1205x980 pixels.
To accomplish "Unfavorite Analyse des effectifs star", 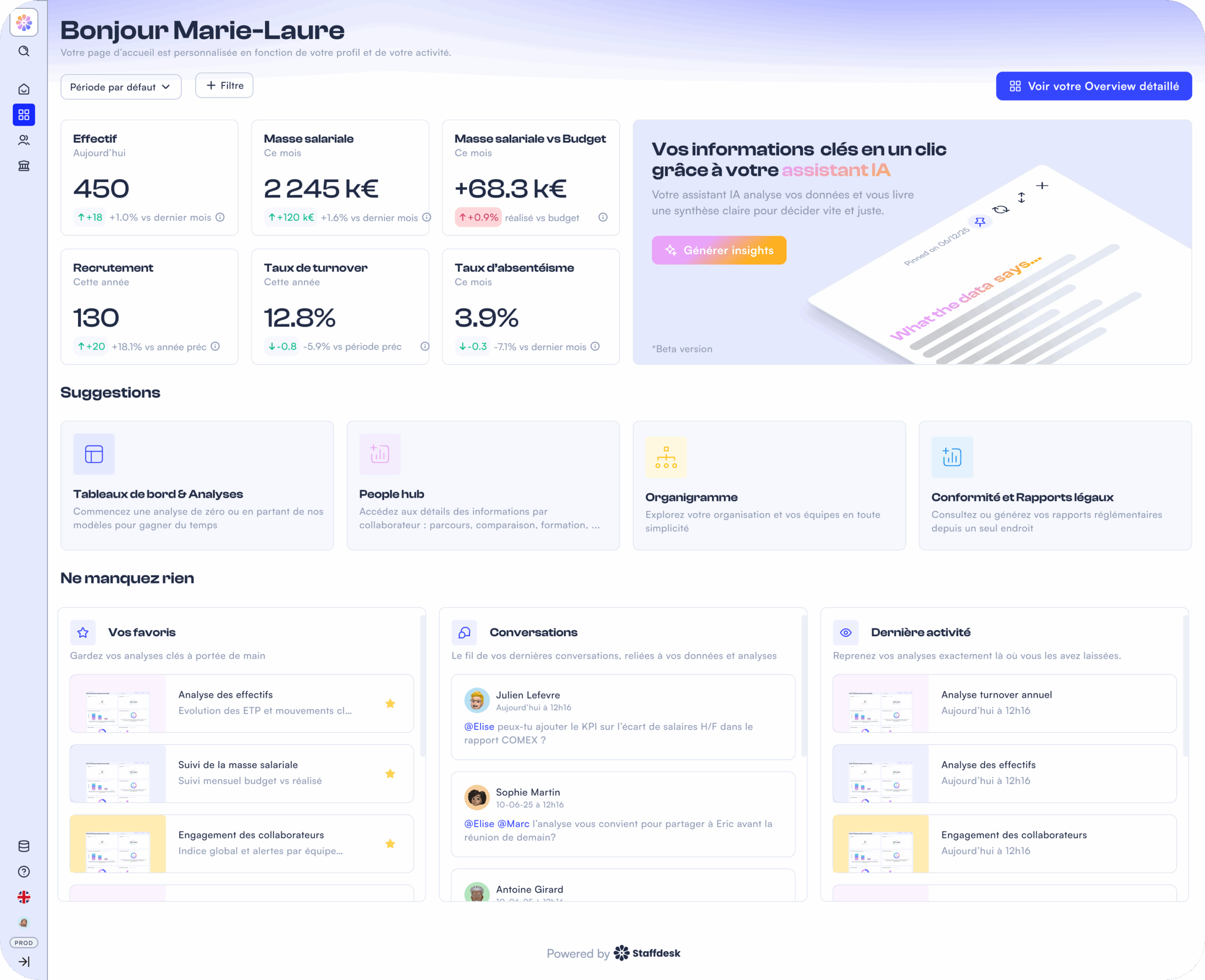I will click(x=390, y=703).
